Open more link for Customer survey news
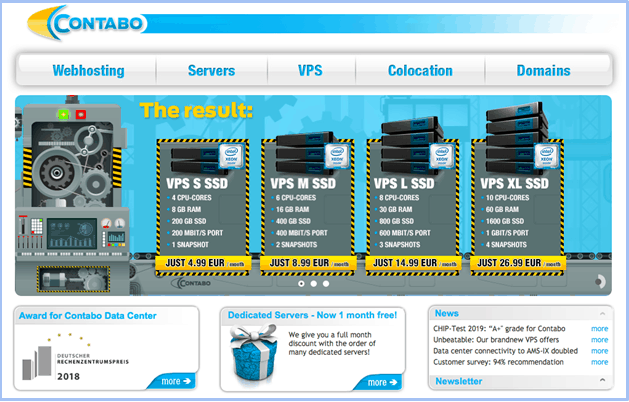 click(599, 362)
